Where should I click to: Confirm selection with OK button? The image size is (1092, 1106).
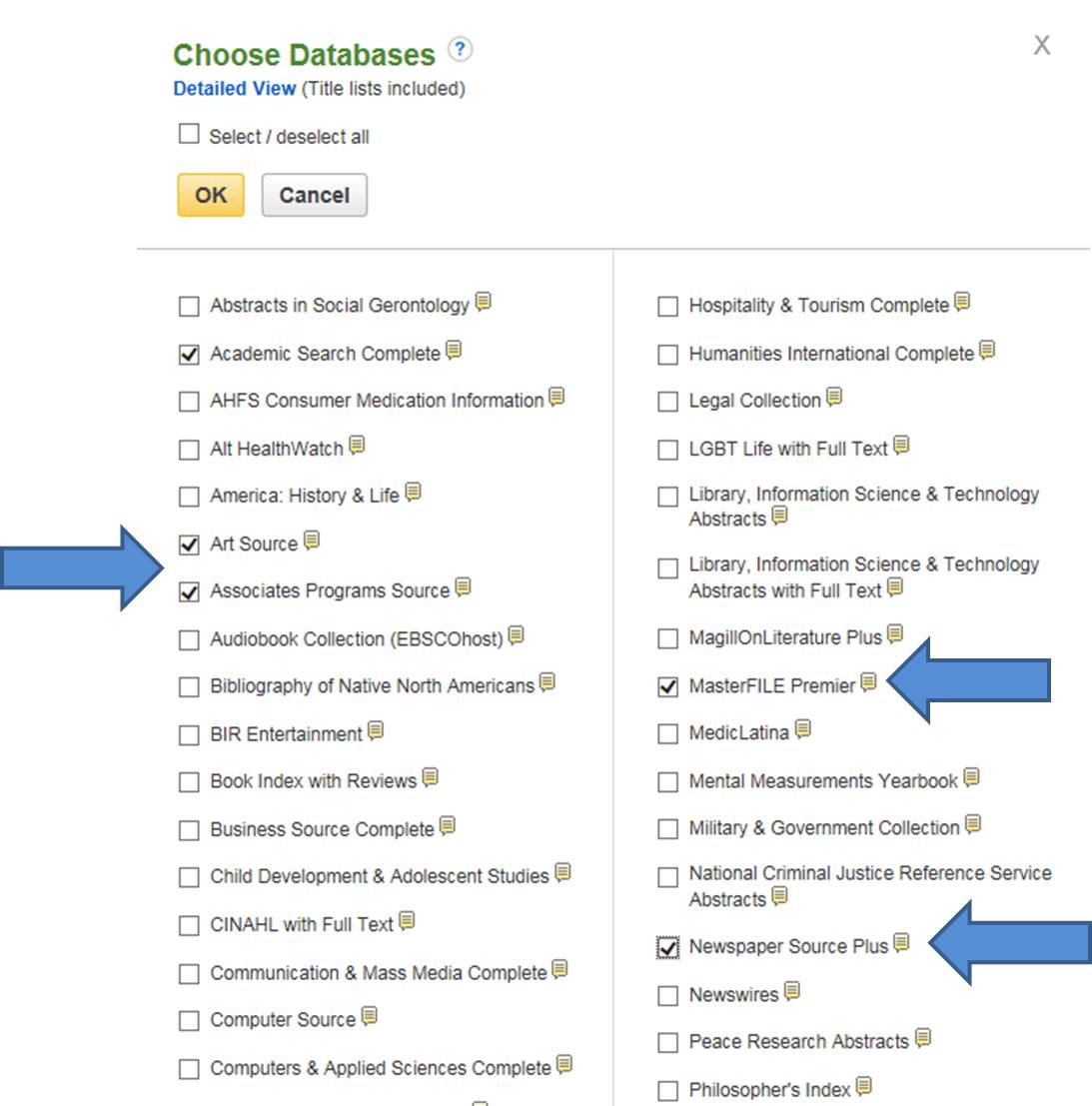(211, 195)
